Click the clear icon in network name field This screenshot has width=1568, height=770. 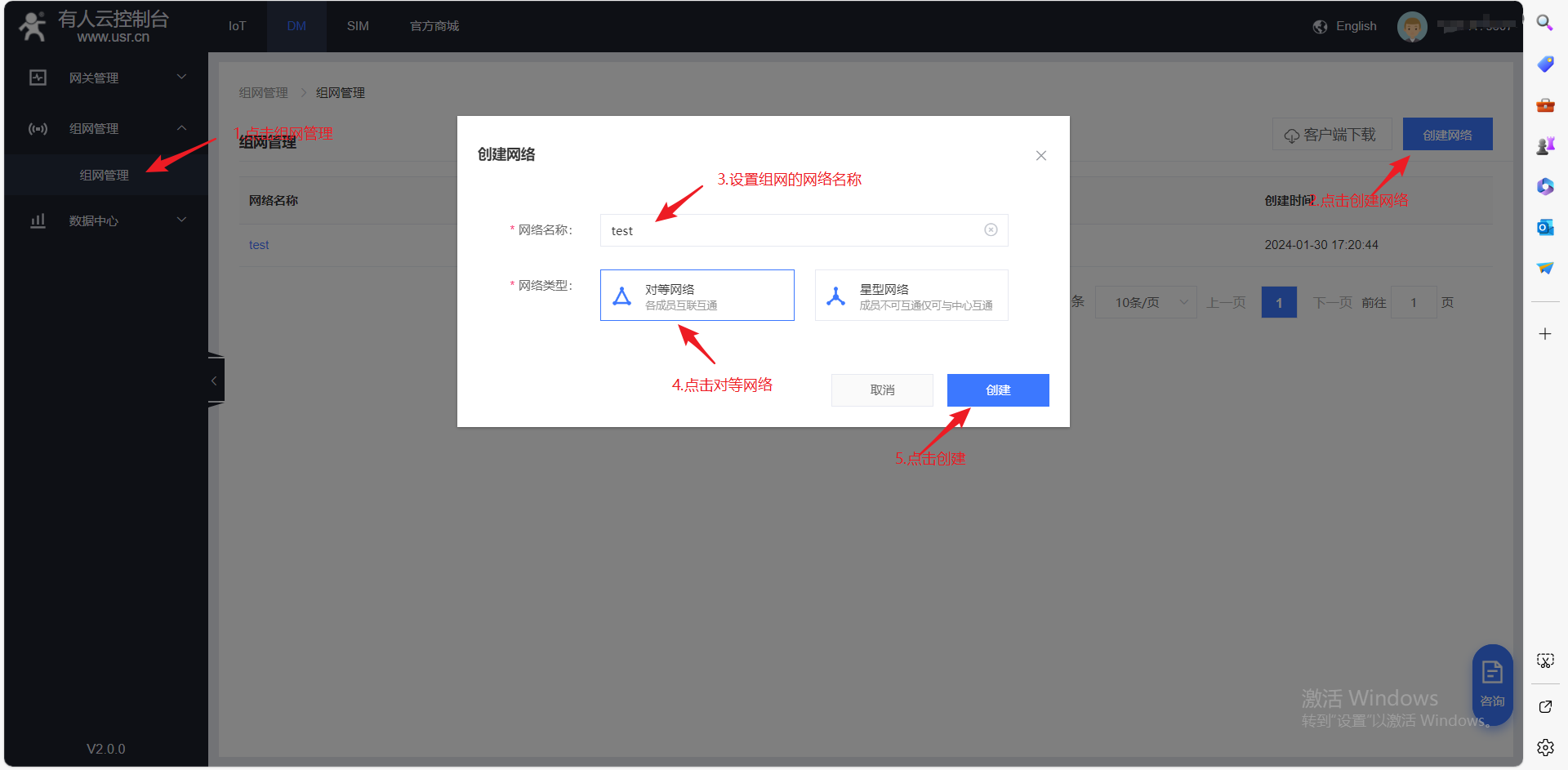point(991,230)
